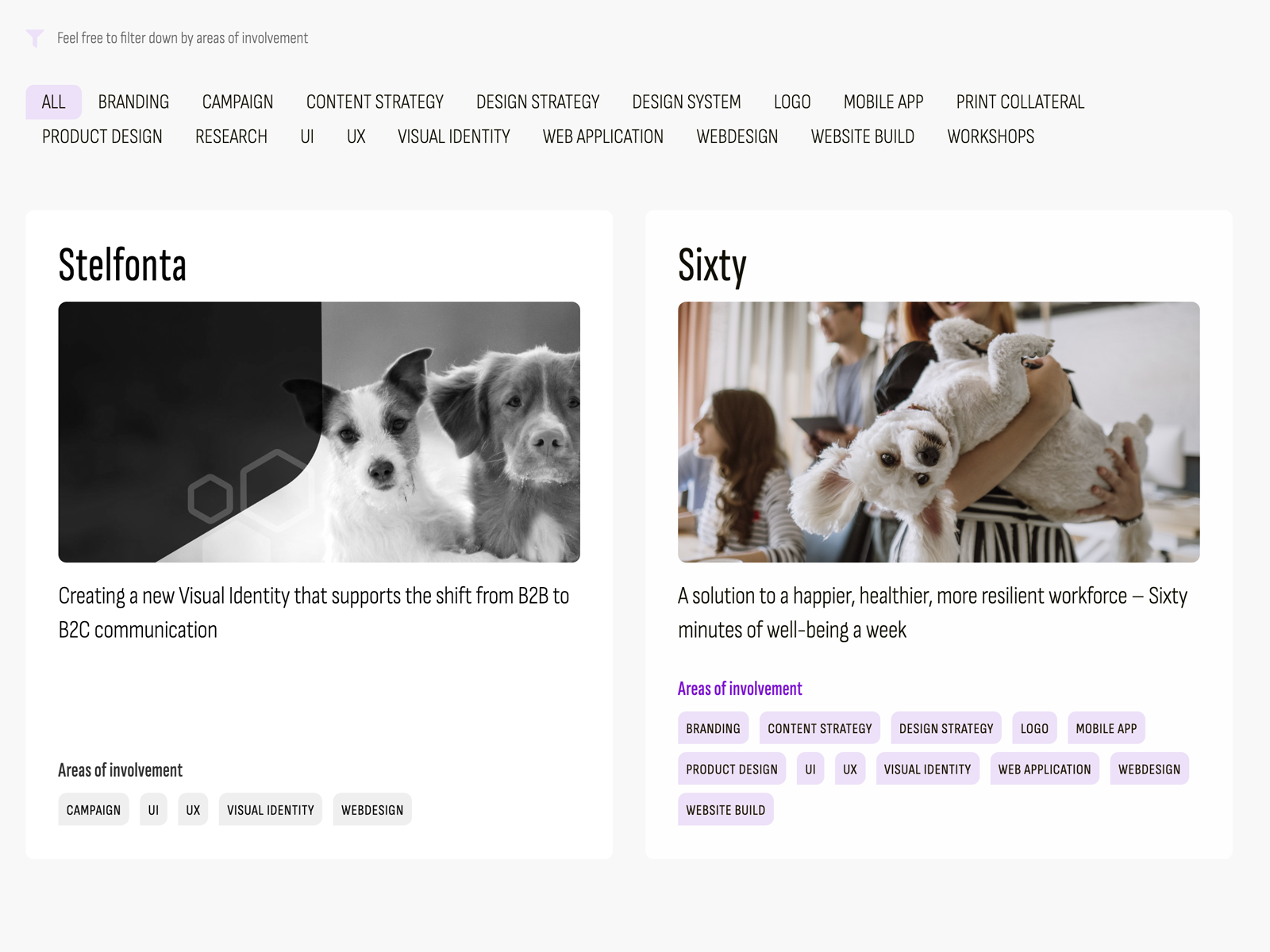Choose the CONTENT STRATEGY filter
Screen dimensions: 1270x952
click(375, 102)
